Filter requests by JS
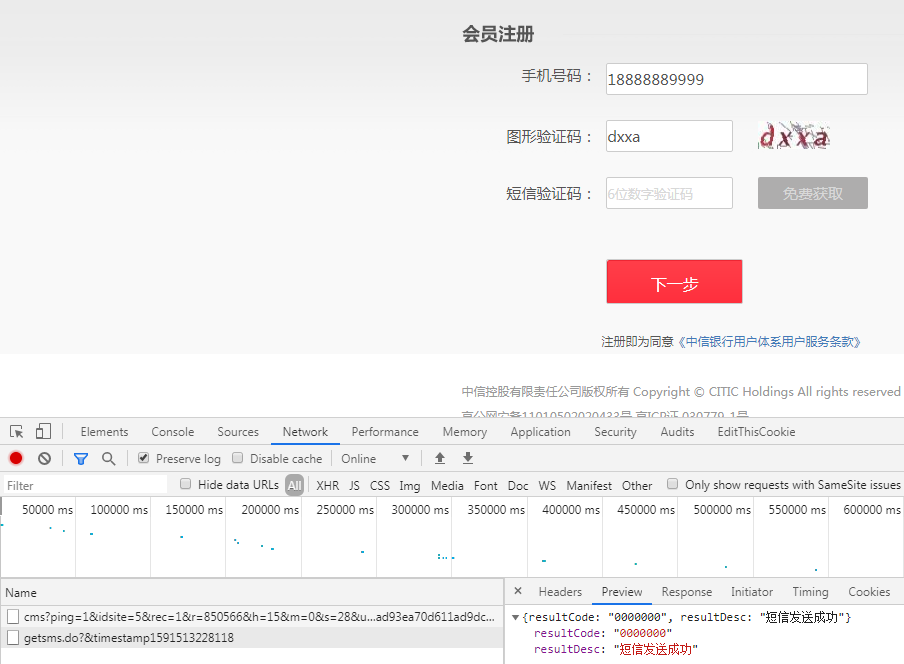Screen dimensions: 904x664 click(x=354, y=485)
